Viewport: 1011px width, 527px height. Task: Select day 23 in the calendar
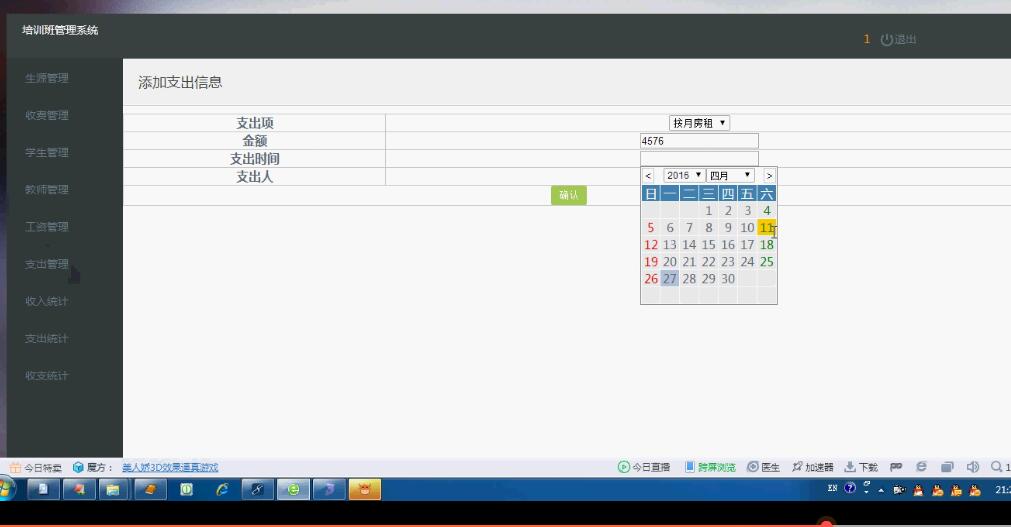[x=728, y=262]
